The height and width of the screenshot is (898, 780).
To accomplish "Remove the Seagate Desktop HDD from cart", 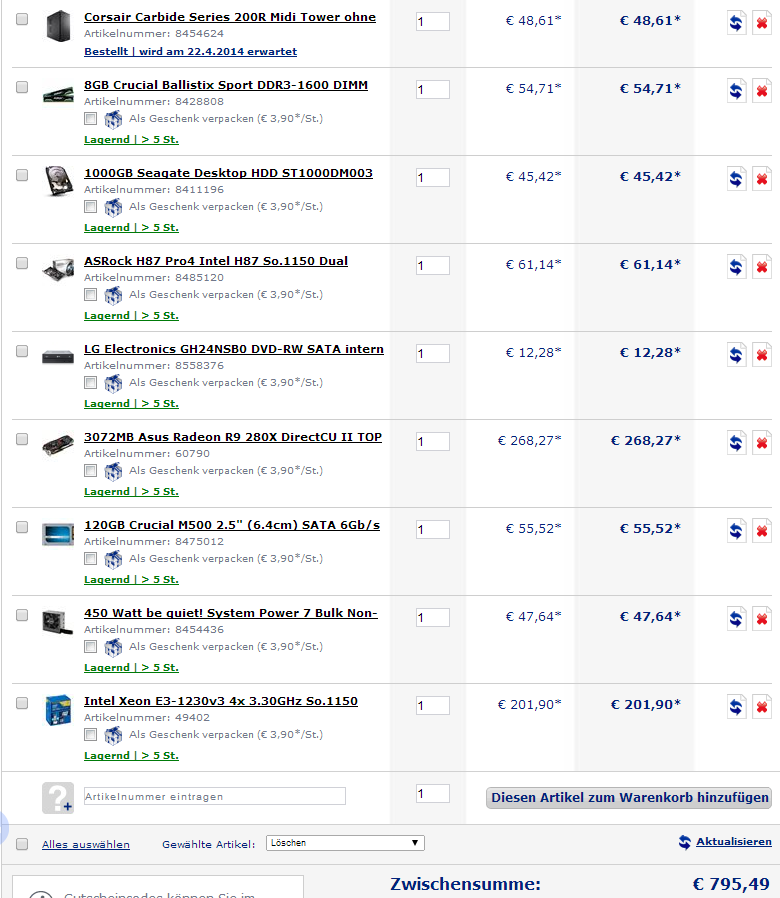I will [762, 179].
